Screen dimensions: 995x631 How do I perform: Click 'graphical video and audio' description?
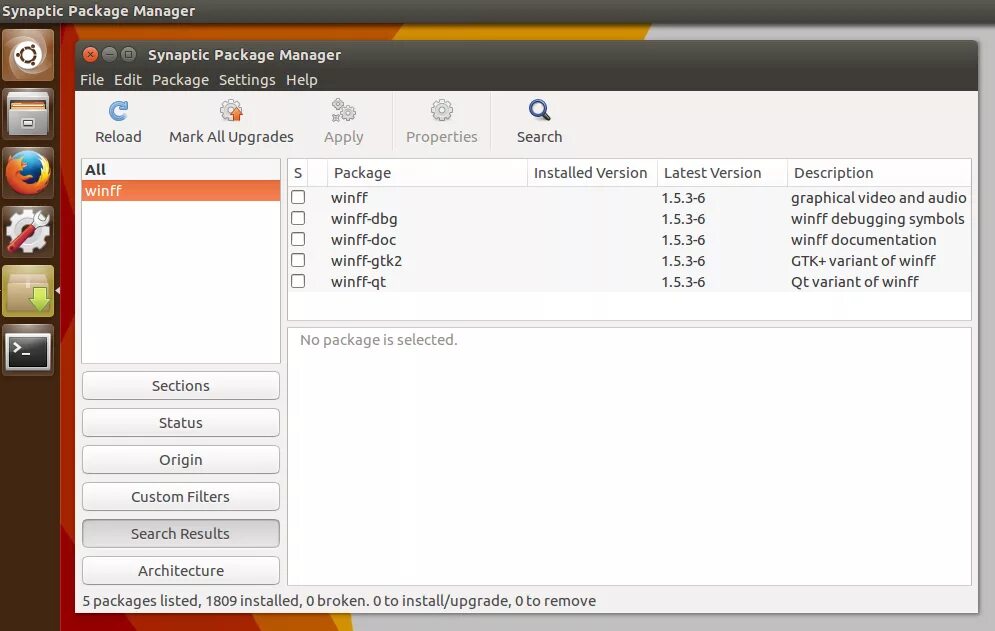[x=878, y=198]
